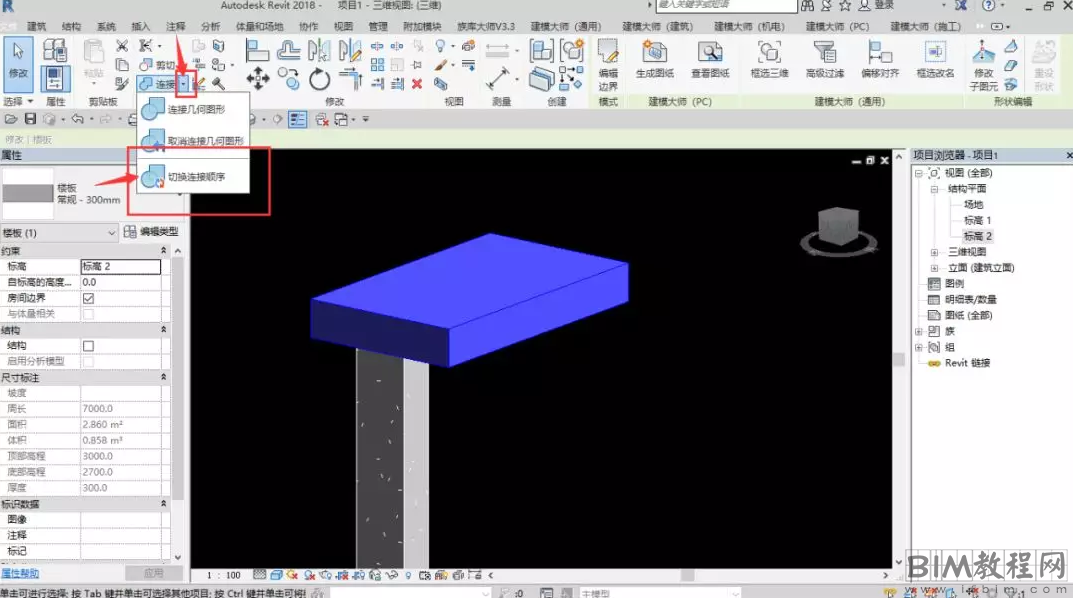Collapse the 尺寸标注 section in properties
Screen dimensions: 1073x598
164,377
